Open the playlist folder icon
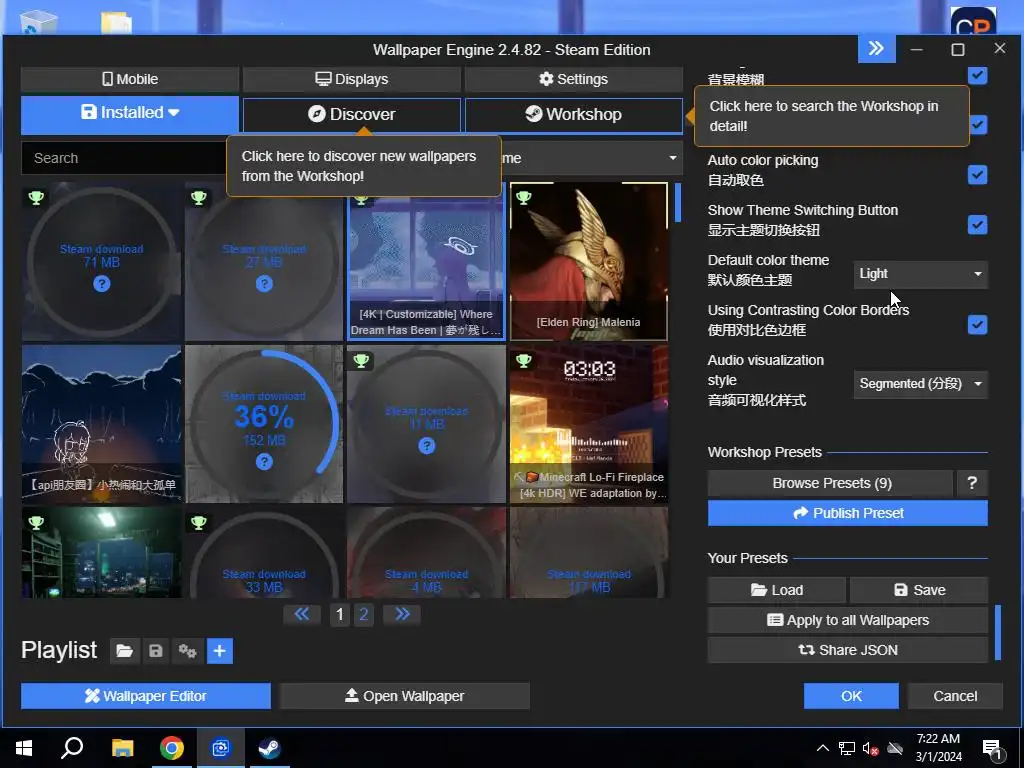Viewport: 1024px width, 768px height. [124, 651]
